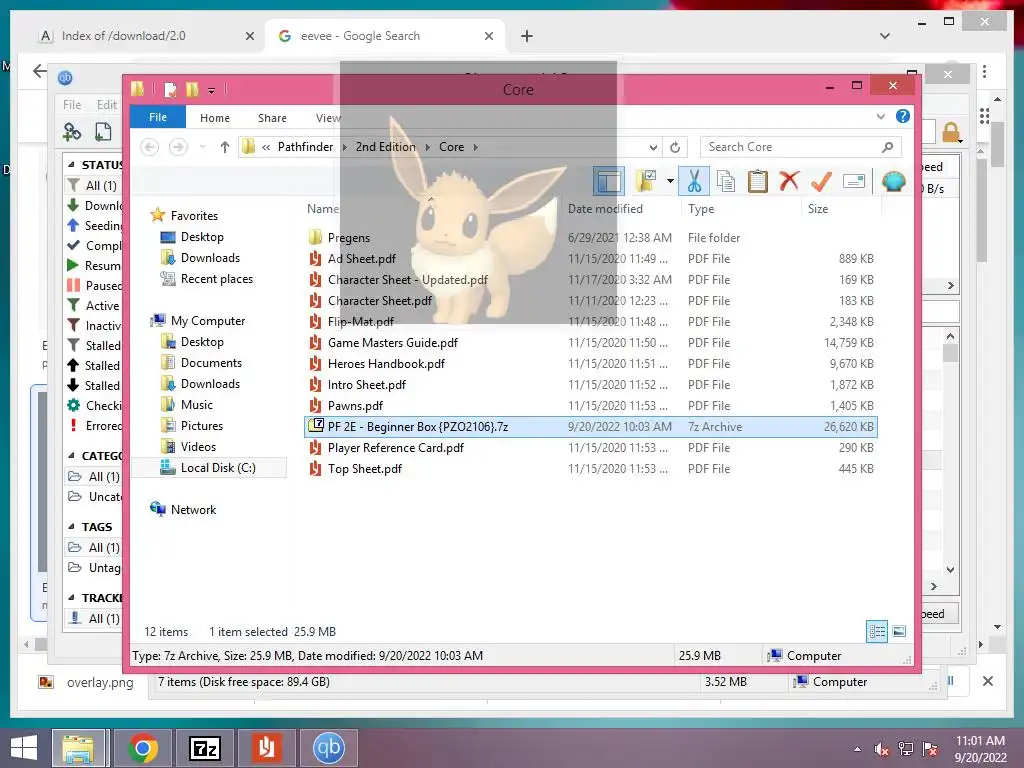Click the orange checkmark Properties icon

coord(821,181)
